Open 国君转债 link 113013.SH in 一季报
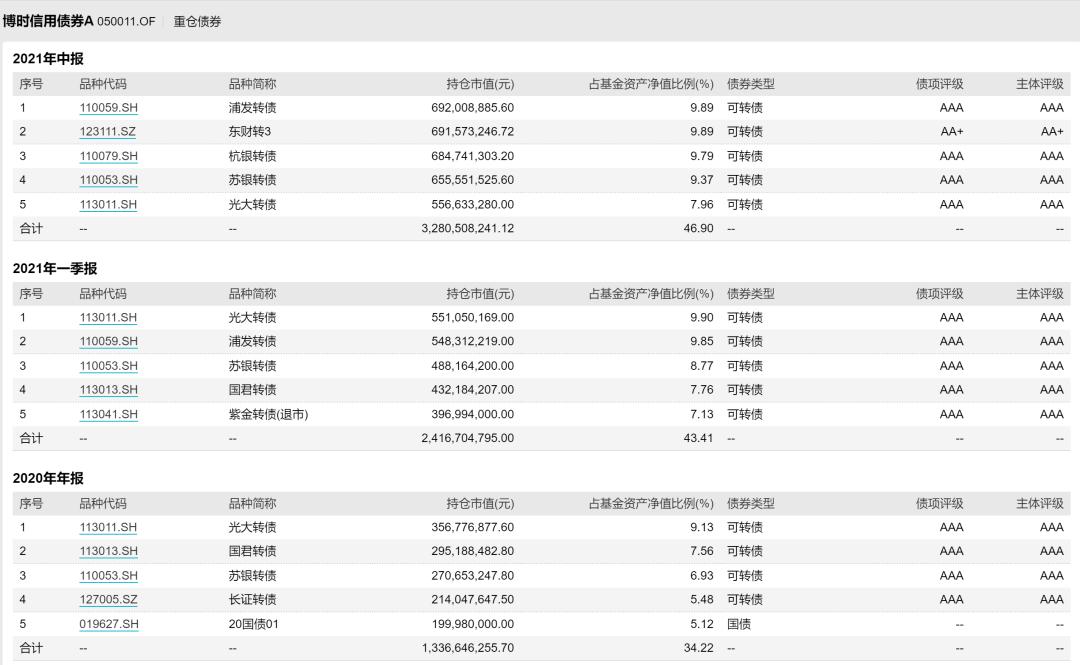 pos(107,390)
